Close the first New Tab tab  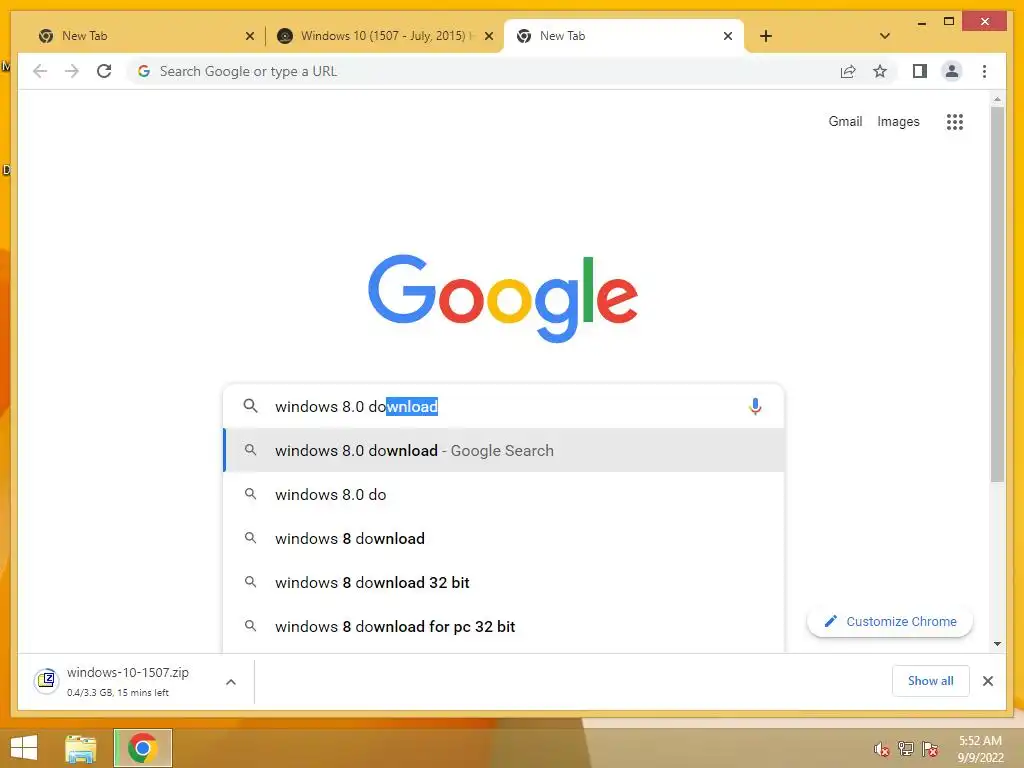(249, 36)
